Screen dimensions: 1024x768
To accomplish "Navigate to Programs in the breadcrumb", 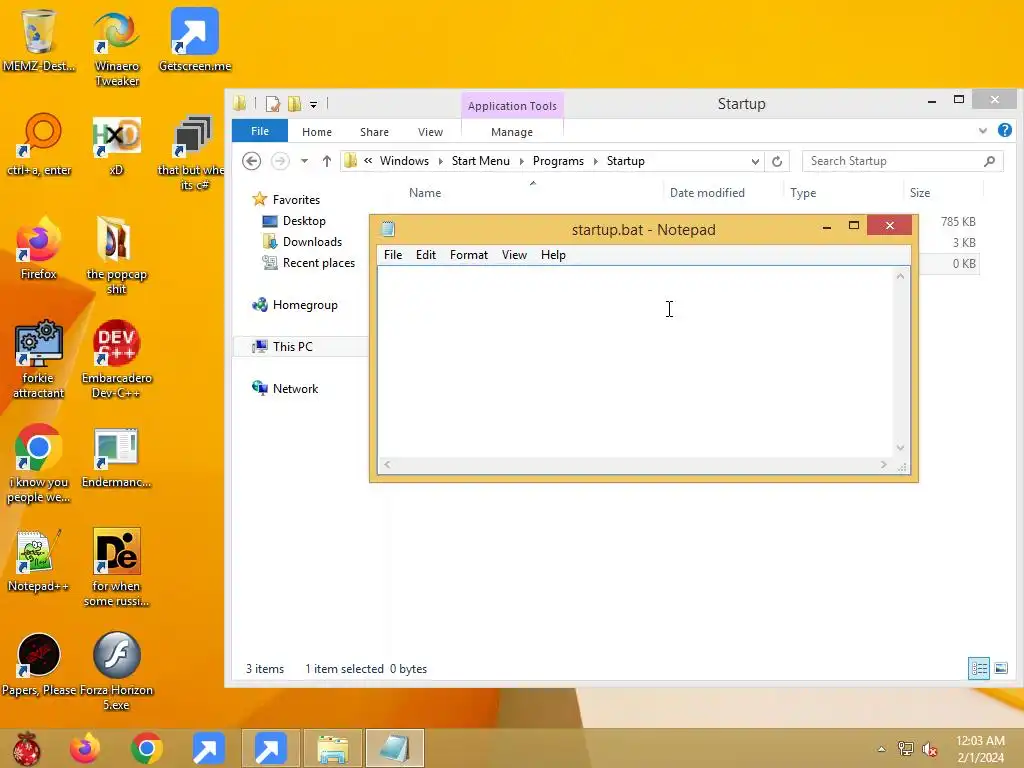I will pyautogui.click(x=558, y=161).
